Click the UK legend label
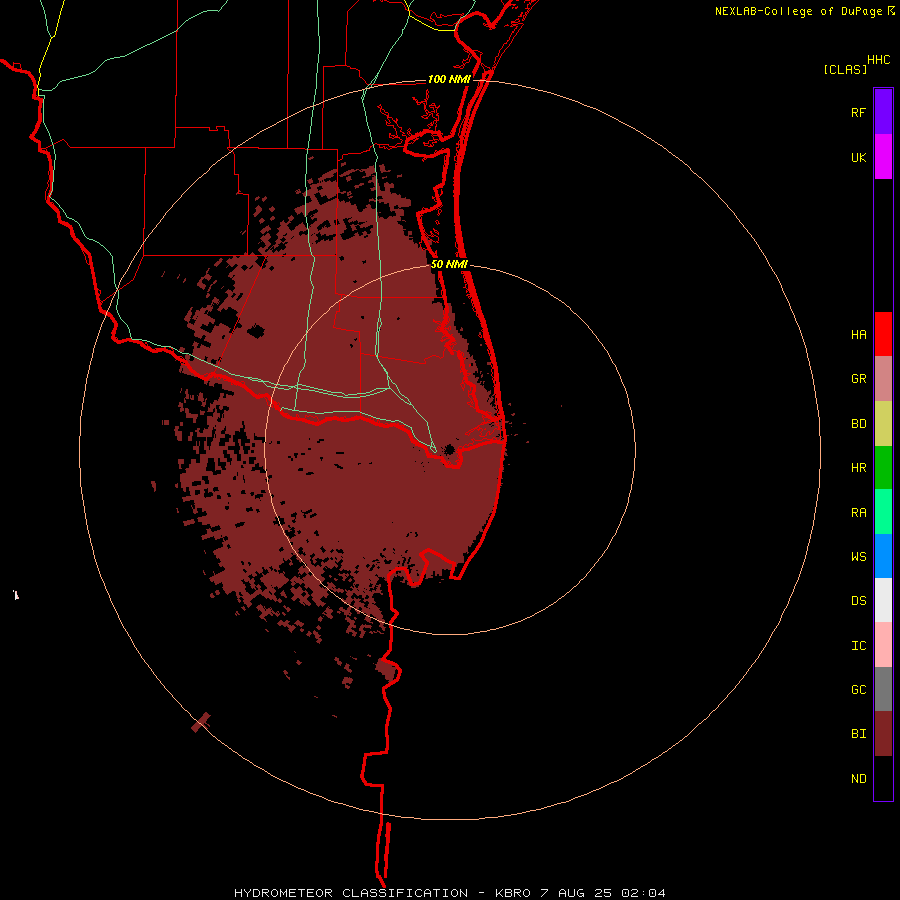 pyautogui.click(x=858, y=157)
